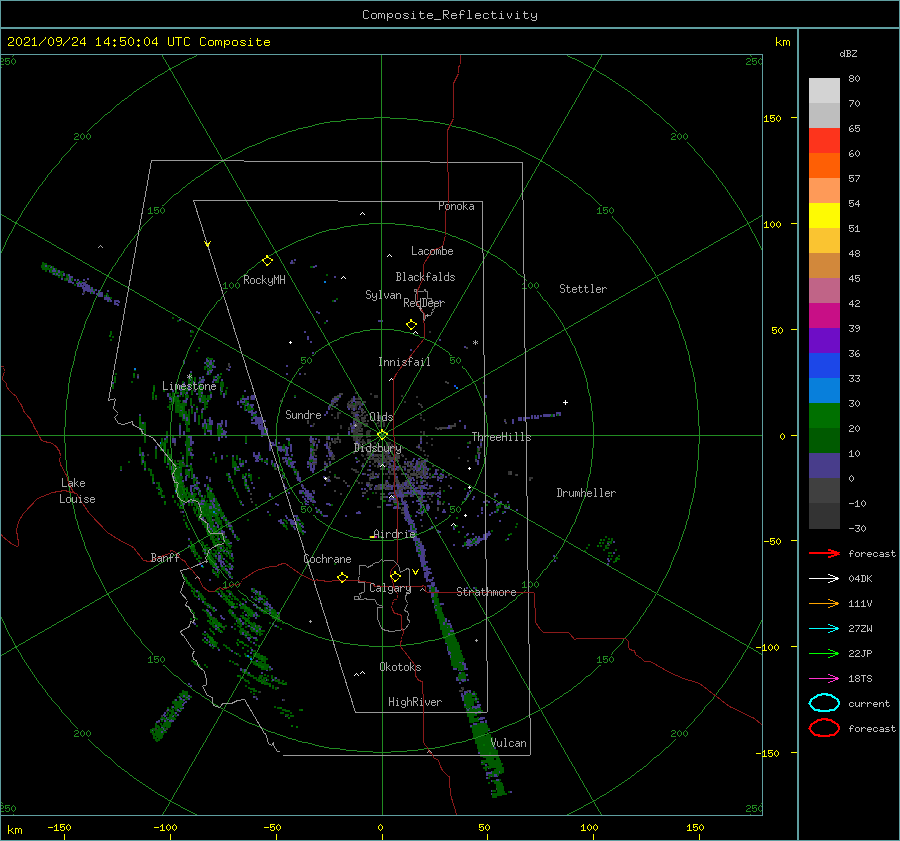Click the Sylvan label on the map
900x841 pixels.
coord(383,295)
